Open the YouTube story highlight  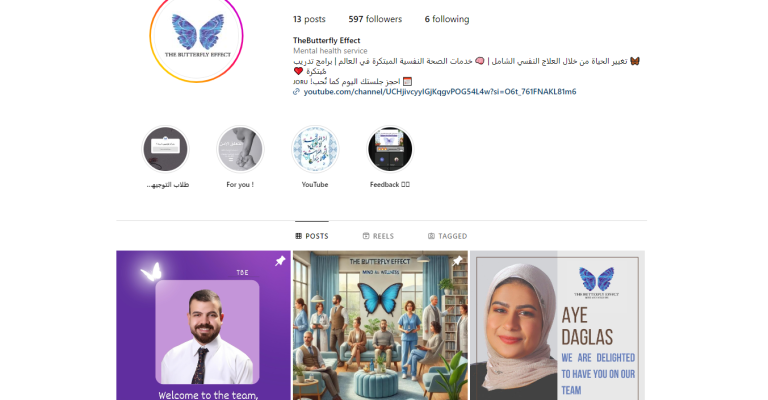click(x=315, y=149)
